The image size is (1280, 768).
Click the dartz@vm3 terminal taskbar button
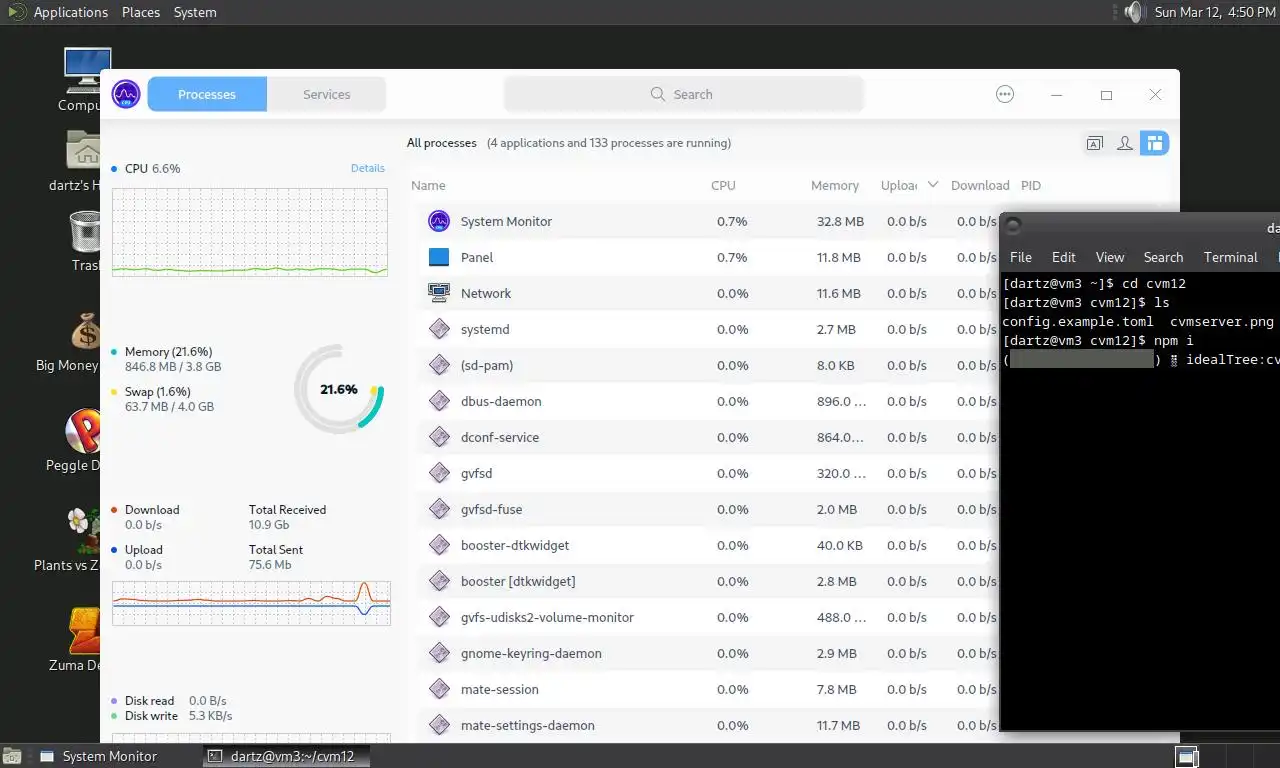click(x=287, y=756)
